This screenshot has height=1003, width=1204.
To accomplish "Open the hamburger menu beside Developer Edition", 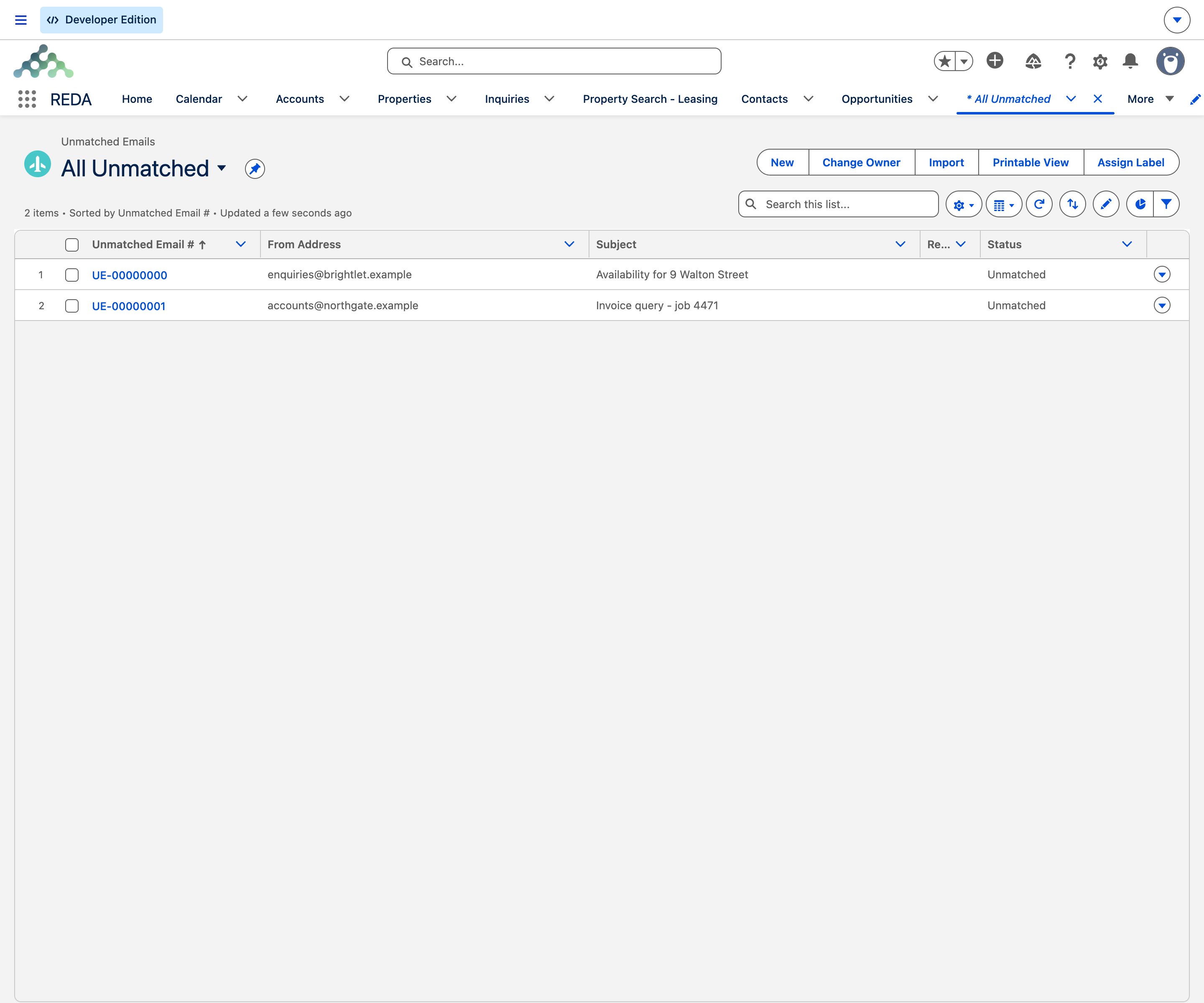I will (20, 20).
